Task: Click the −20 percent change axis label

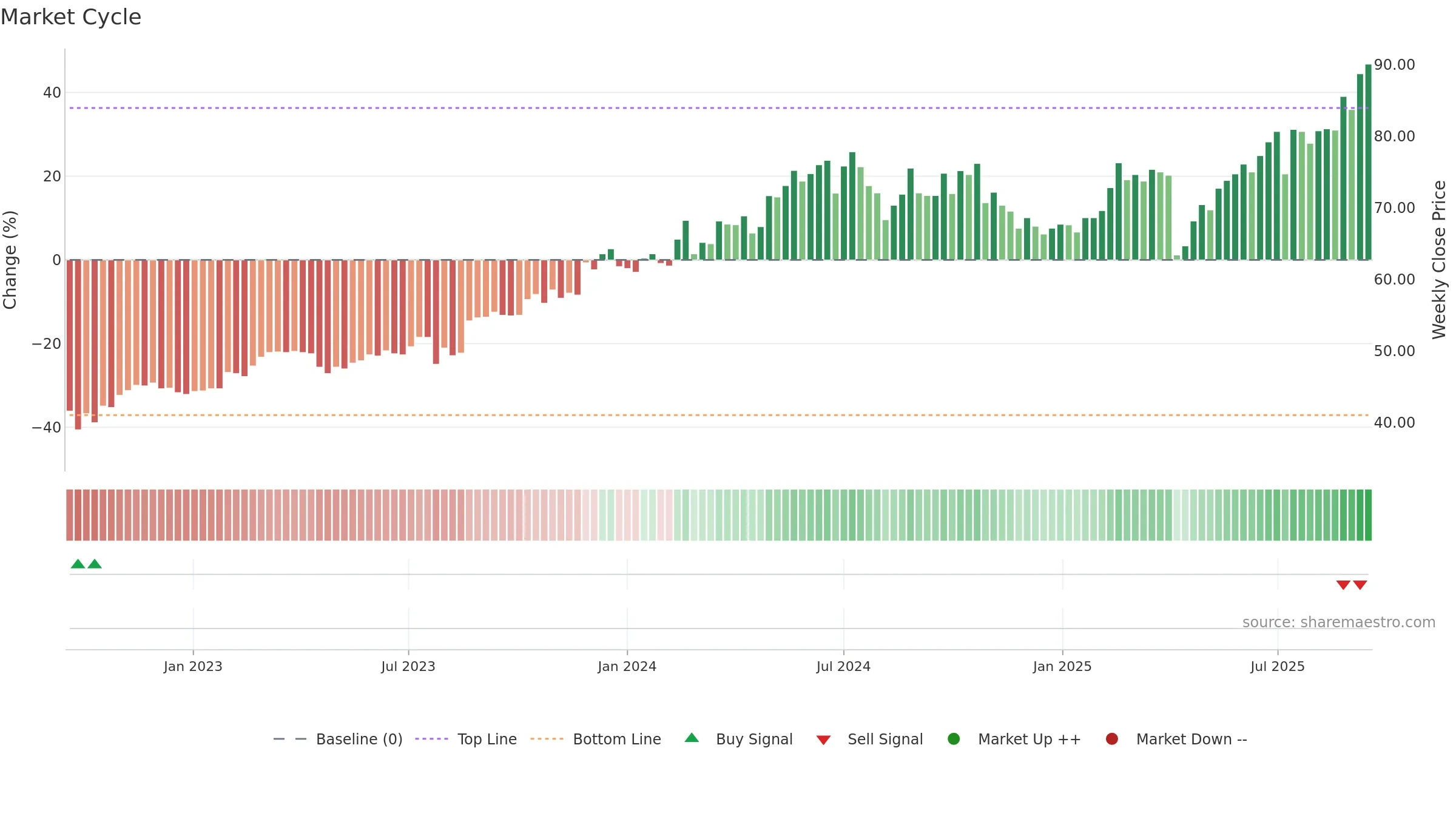Action: click(47, 343)
